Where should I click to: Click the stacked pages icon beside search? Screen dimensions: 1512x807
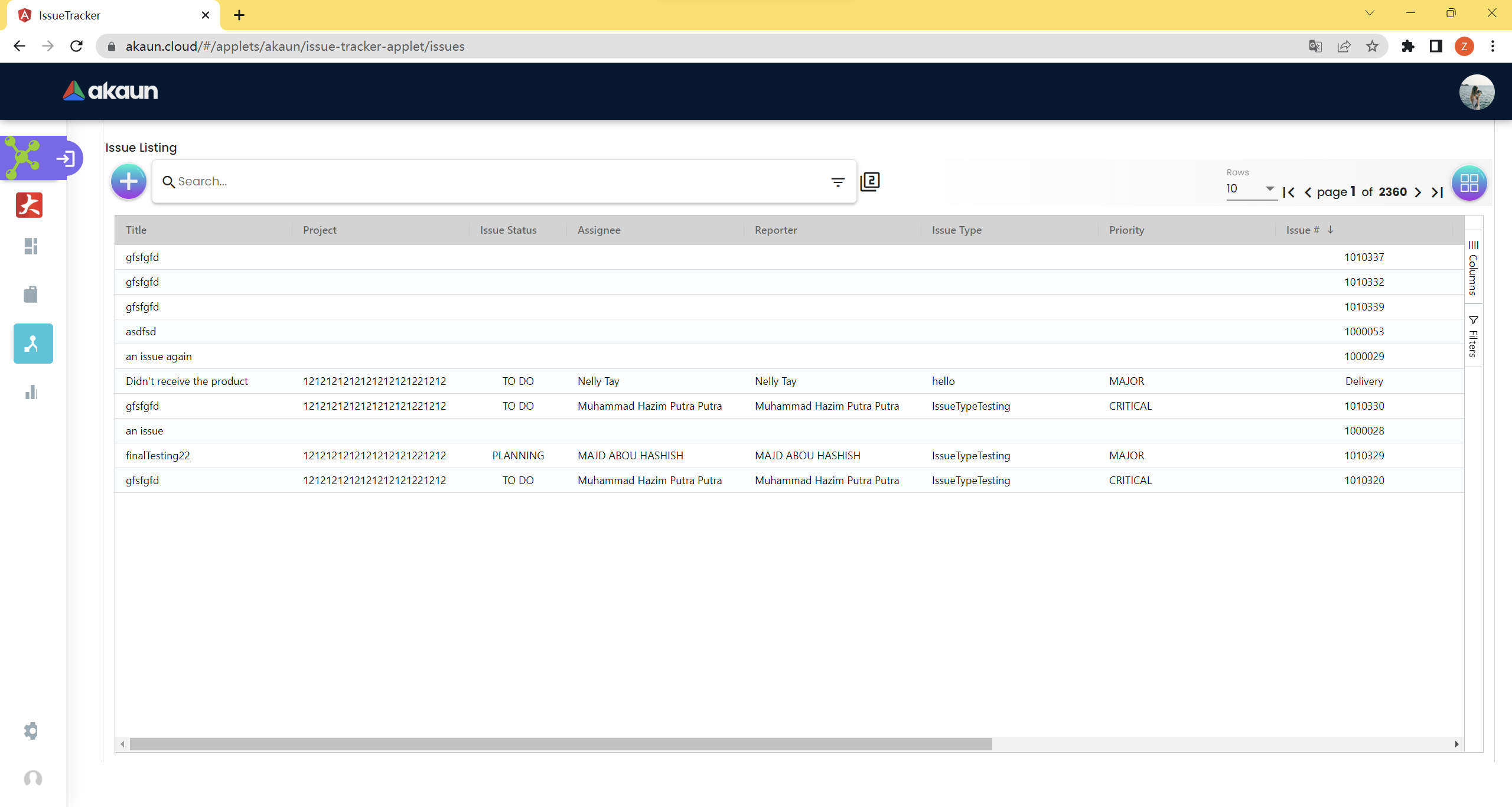[x=870, y=181]
